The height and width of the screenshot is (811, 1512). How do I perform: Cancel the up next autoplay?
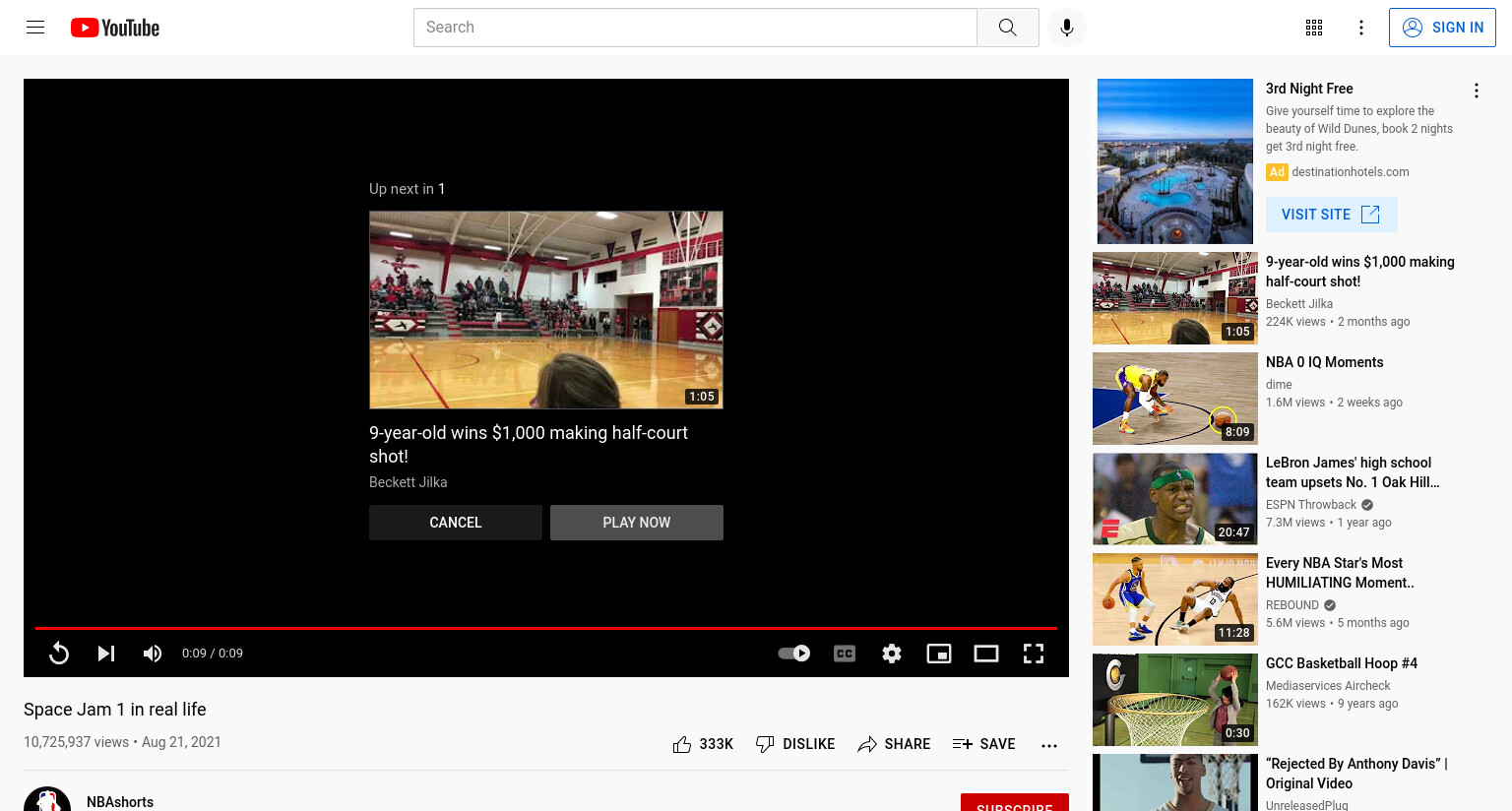coord(456,523)
